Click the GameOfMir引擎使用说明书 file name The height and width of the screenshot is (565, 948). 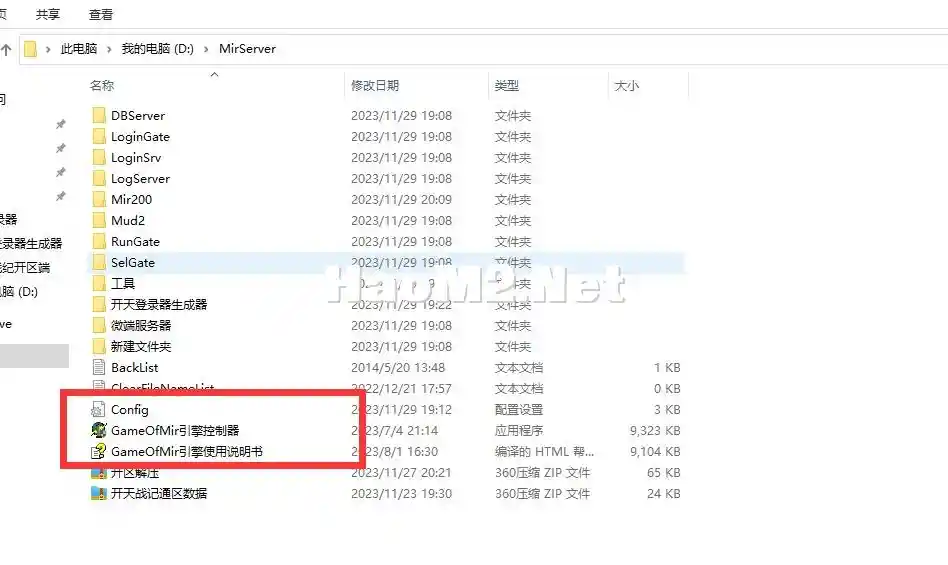click(187, 451)
